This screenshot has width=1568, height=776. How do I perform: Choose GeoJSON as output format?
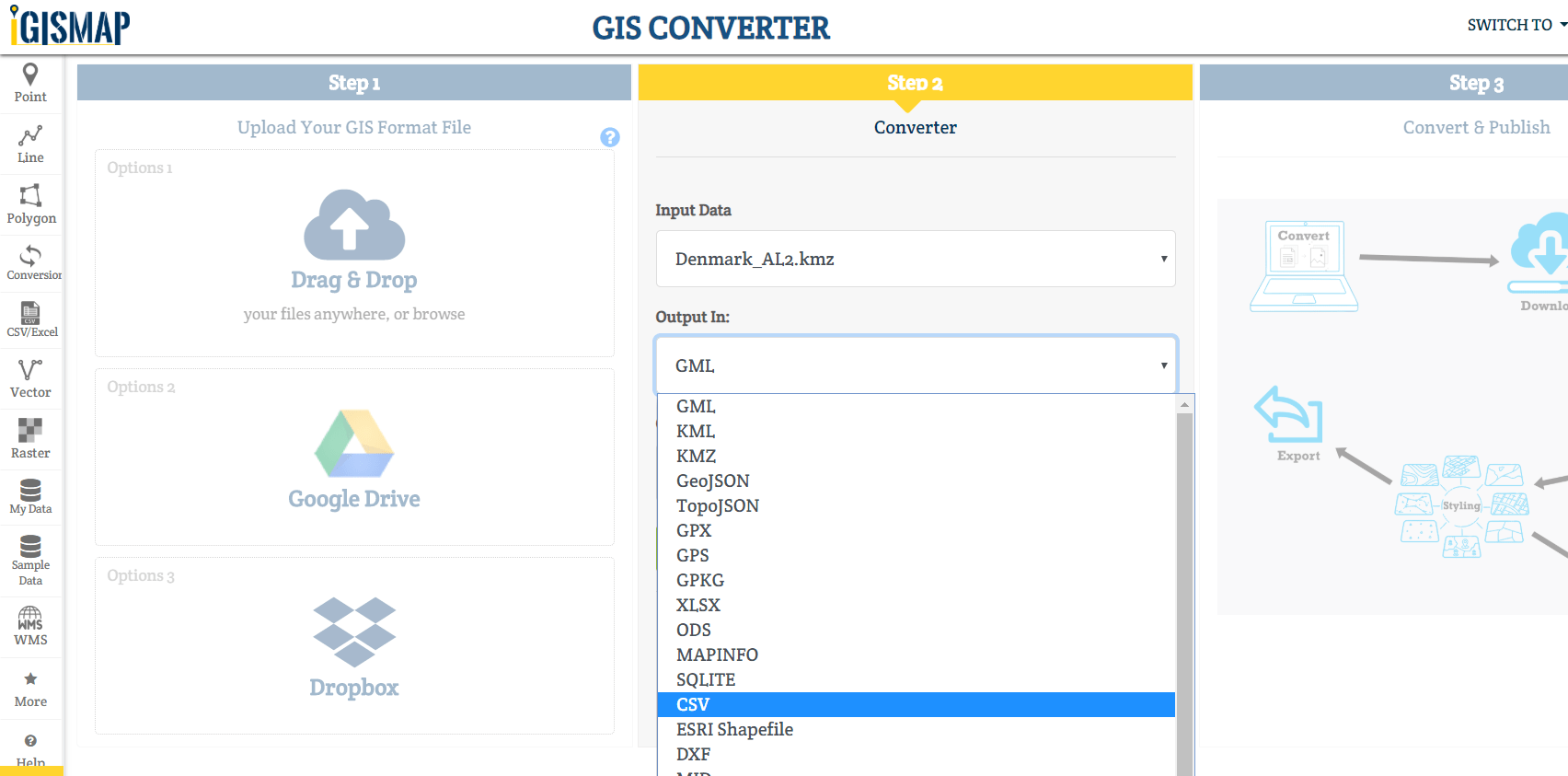click(x=713, y=481)
